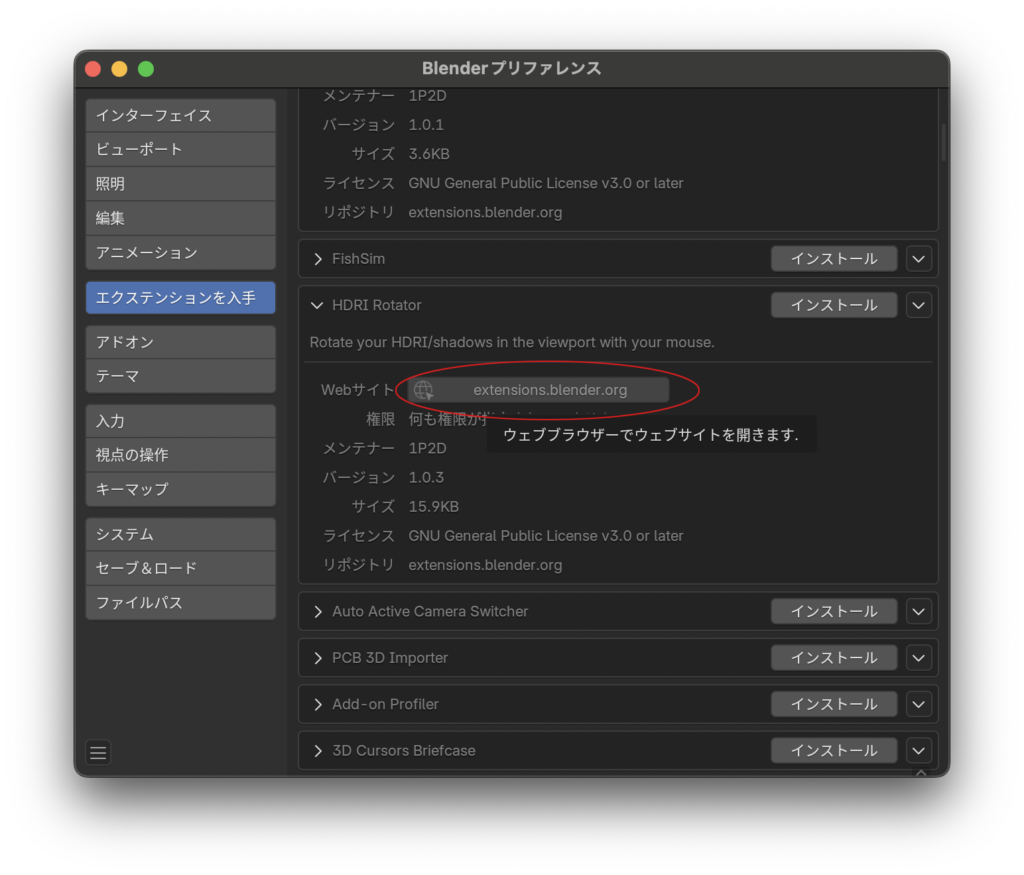Open the キーマップ tab

coord(180,489)
